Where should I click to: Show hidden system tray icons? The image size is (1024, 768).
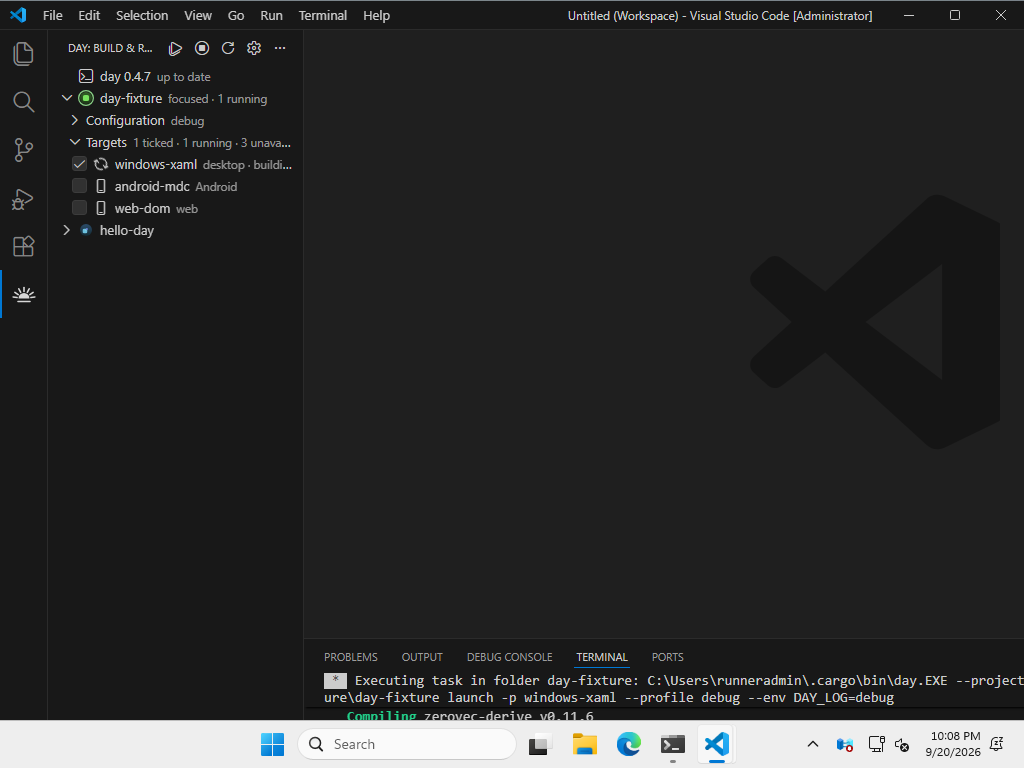(812, 744)
